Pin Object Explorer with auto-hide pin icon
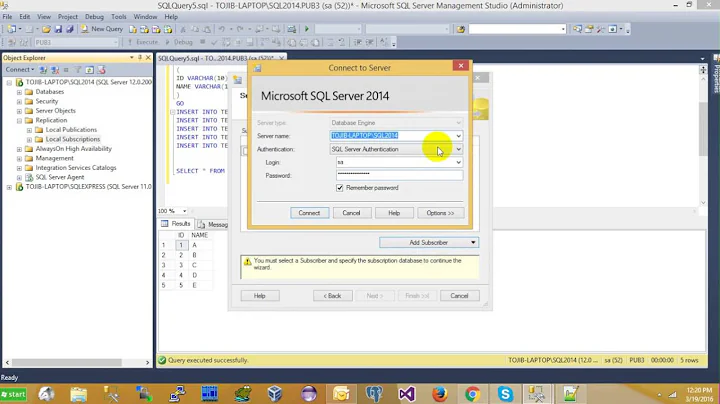 [x=140, y=58]
